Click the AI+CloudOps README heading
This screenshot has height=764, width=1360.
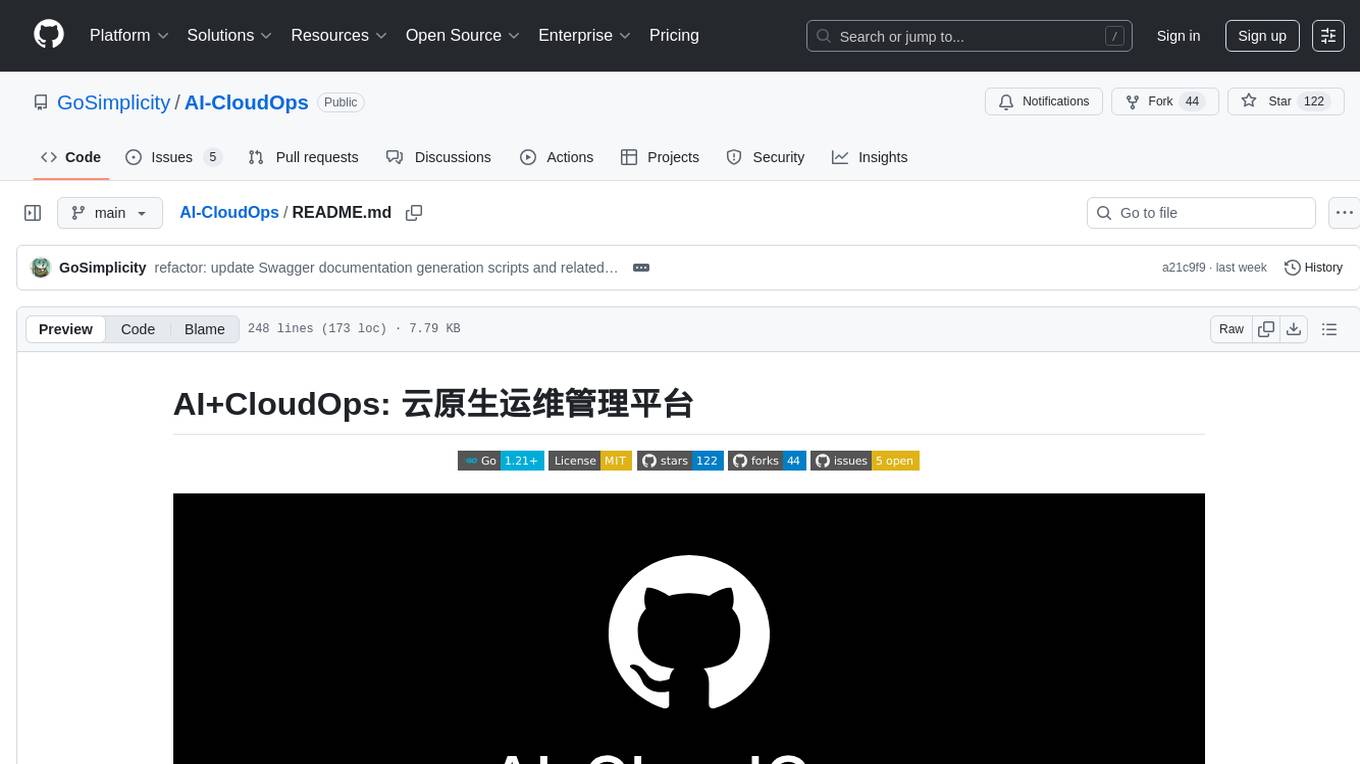(x=433, y=404)
